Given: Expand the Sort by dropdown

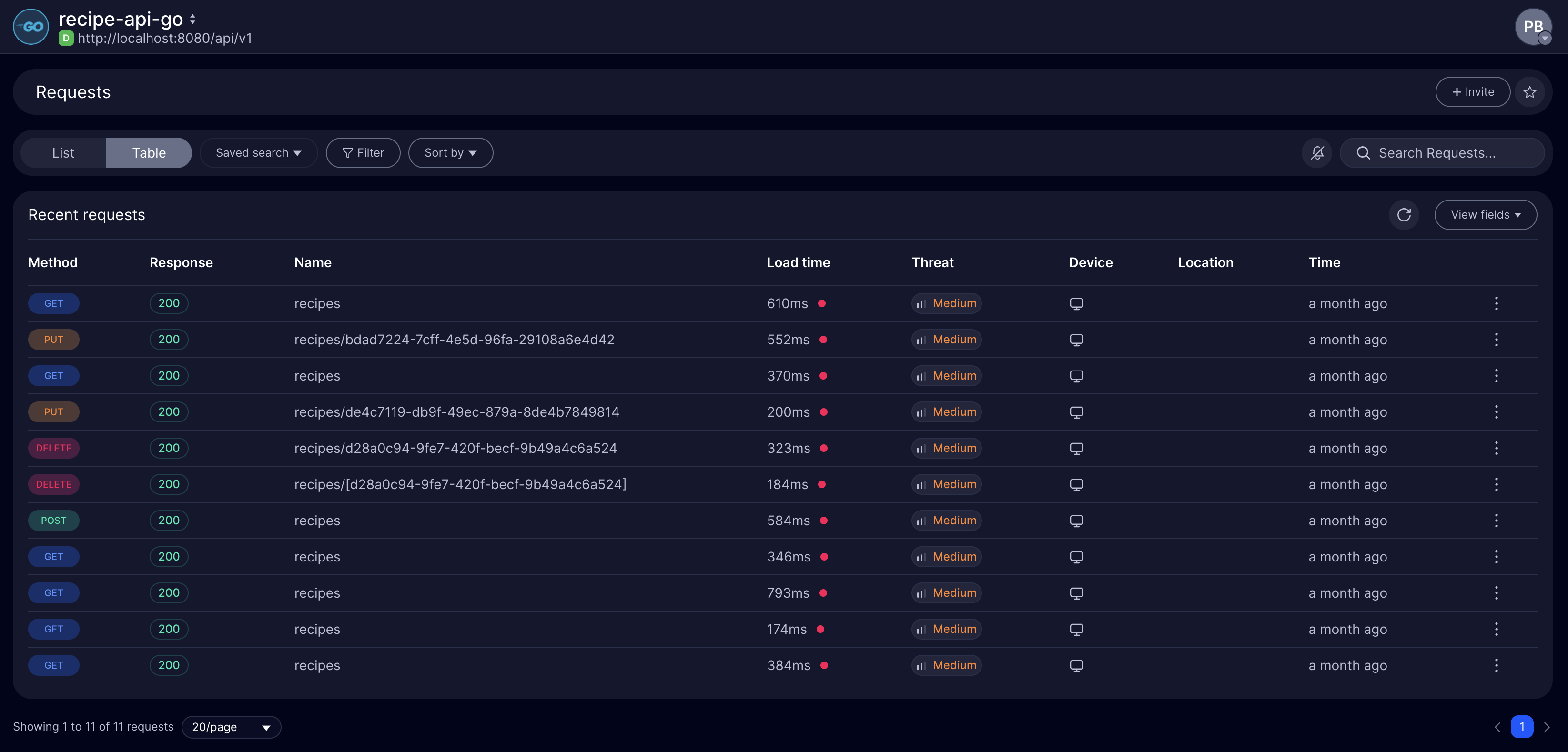Looking at the screenshot, I should click(x=450, y=153).
